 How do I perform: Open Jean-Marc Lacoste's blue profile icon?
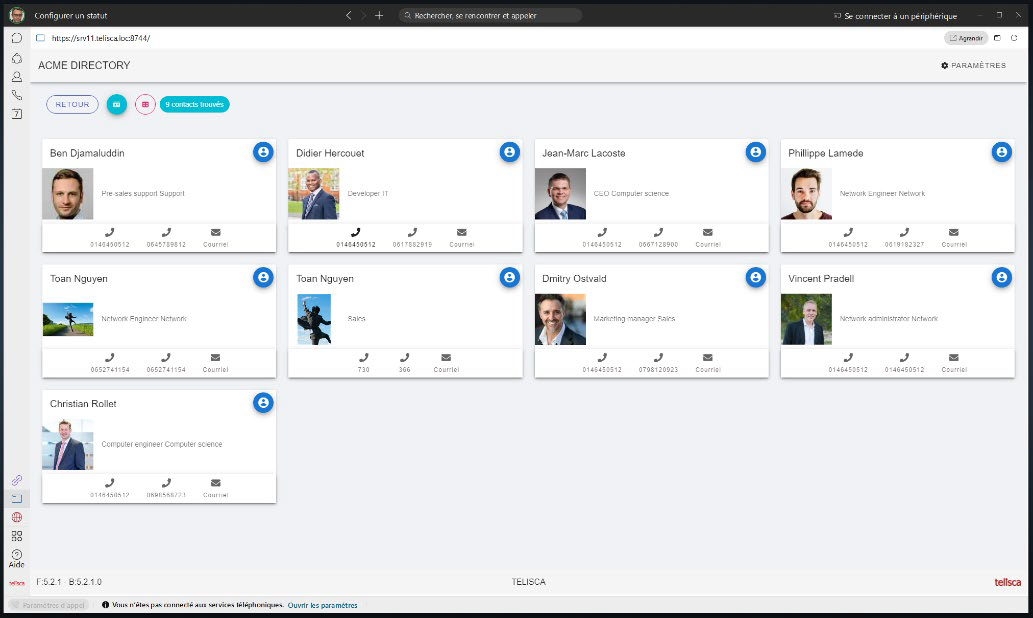[x=755, y=152]
